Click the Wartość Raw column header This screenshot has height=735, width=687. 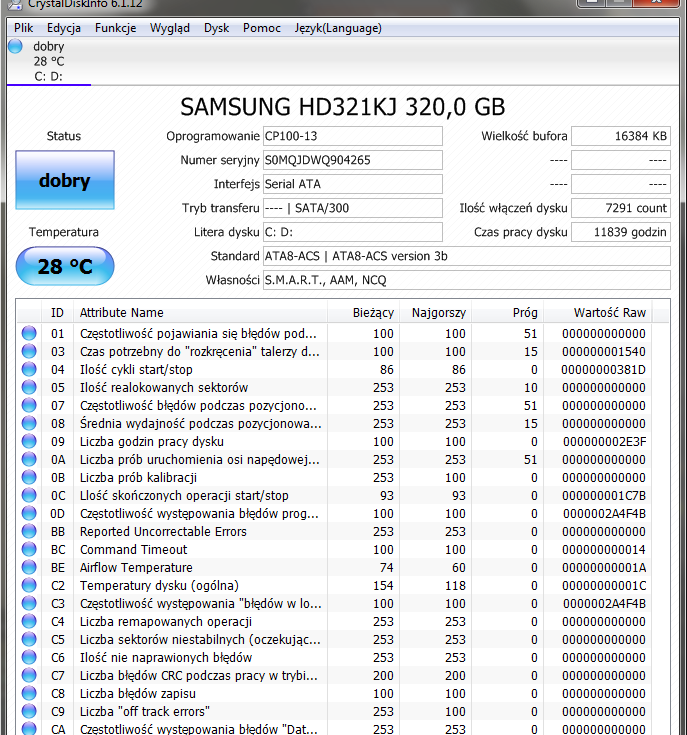(598, 313)
